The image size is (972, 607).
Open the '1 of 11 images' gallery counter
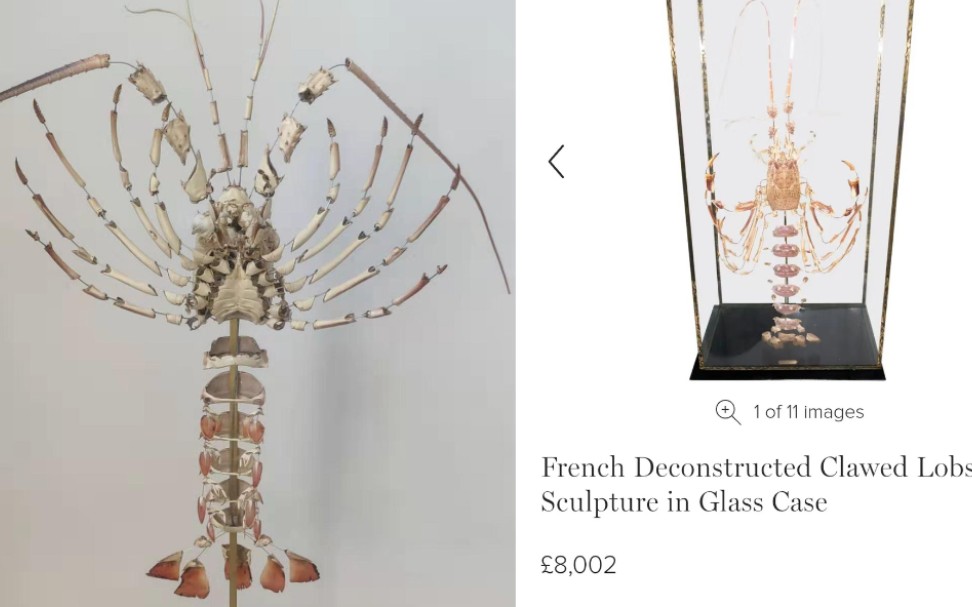808,412
